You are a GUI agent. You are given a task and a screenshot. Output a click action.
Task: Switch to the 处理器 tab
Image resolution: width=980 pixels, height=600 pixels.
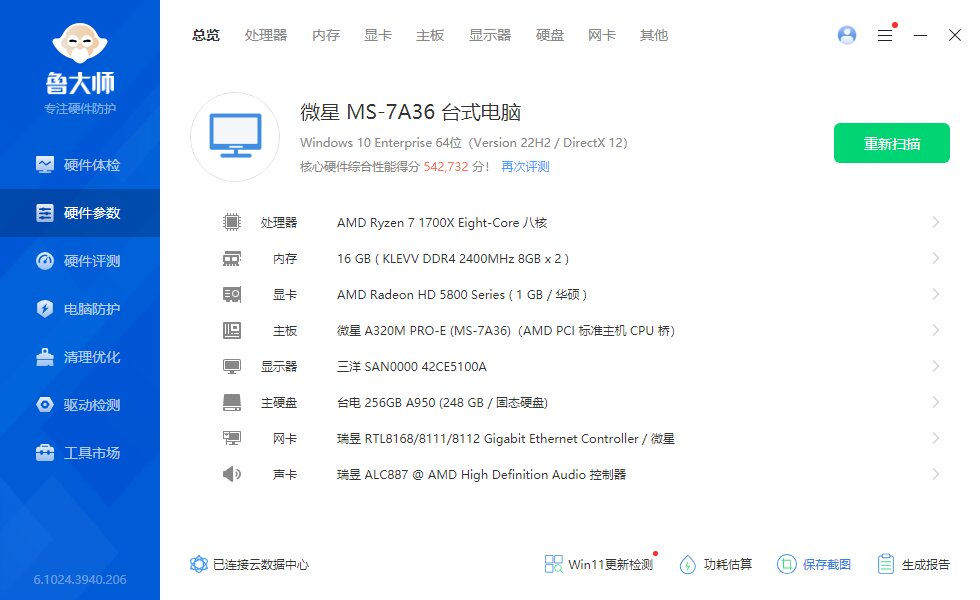click(266, 36)
